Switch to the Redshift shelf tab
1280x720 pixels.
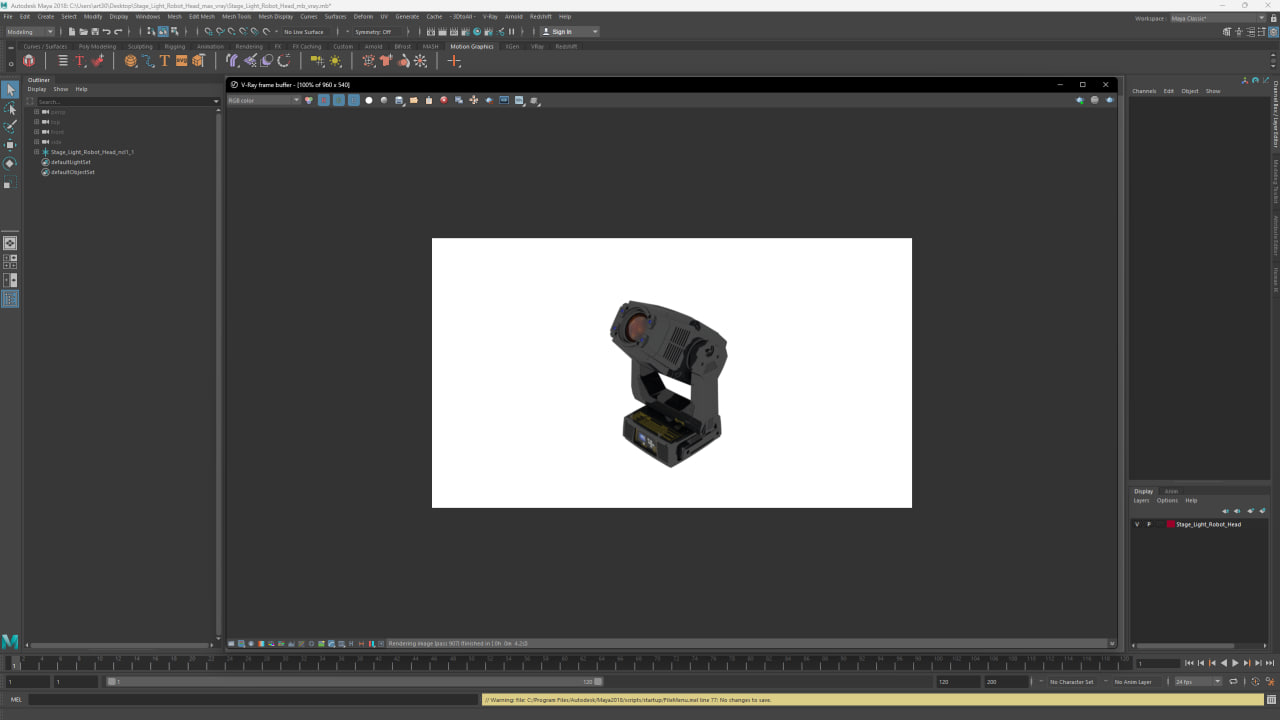(566, 46)
